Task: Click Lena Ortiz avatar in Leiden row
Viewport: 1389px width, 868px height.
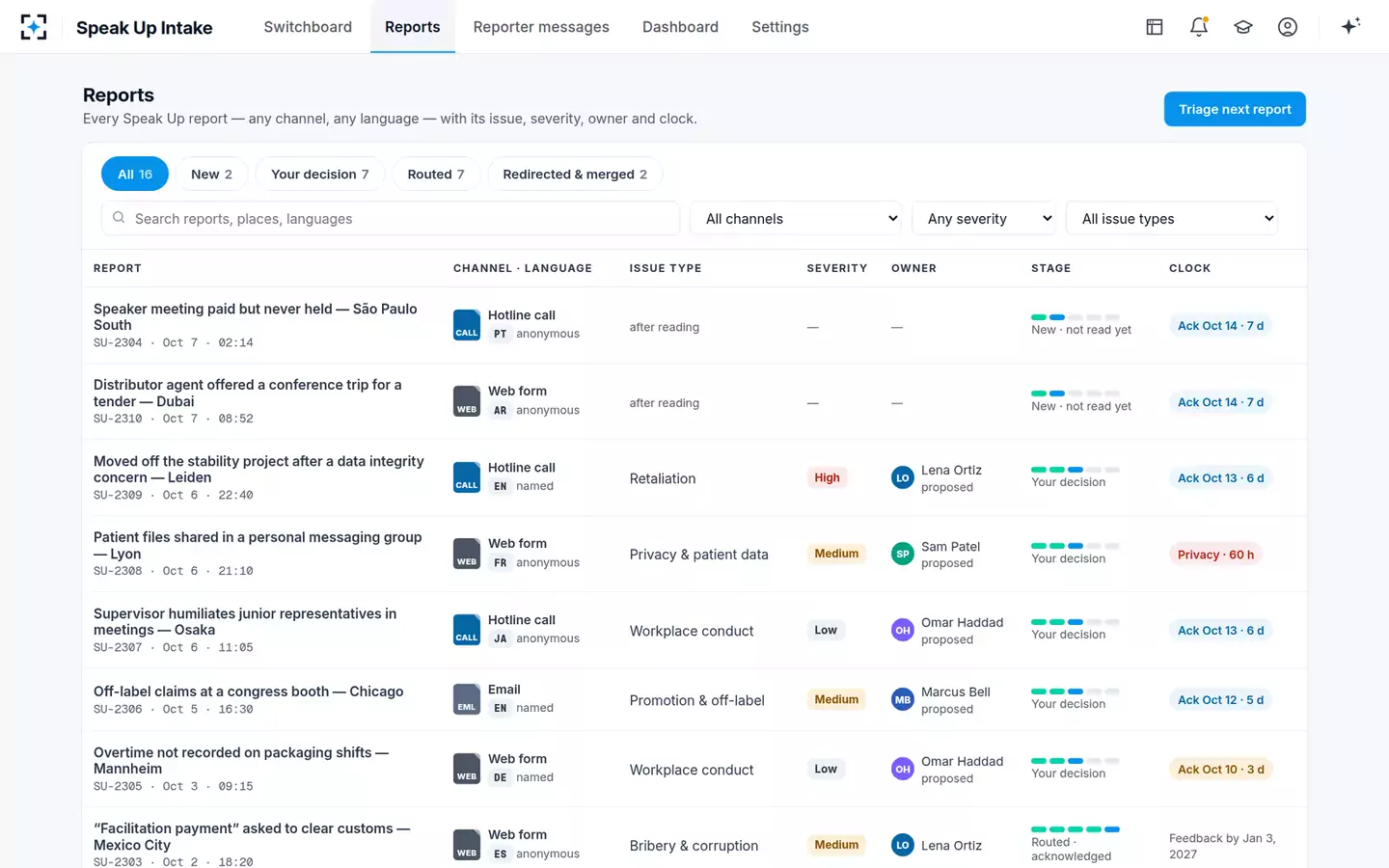Action: (903, 477)
